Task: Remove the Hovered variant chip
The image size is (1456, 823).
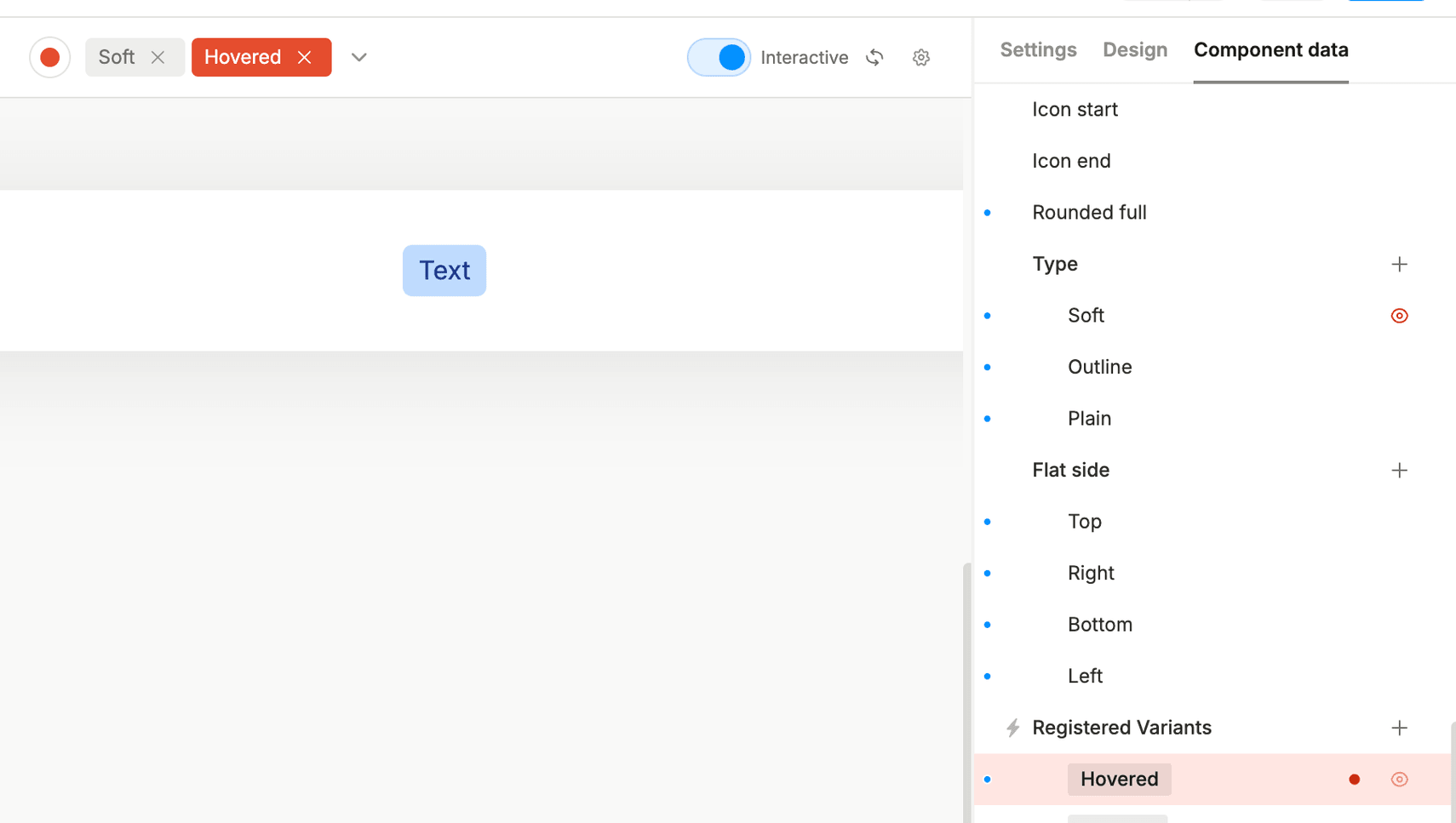Action: click(304, 57)
